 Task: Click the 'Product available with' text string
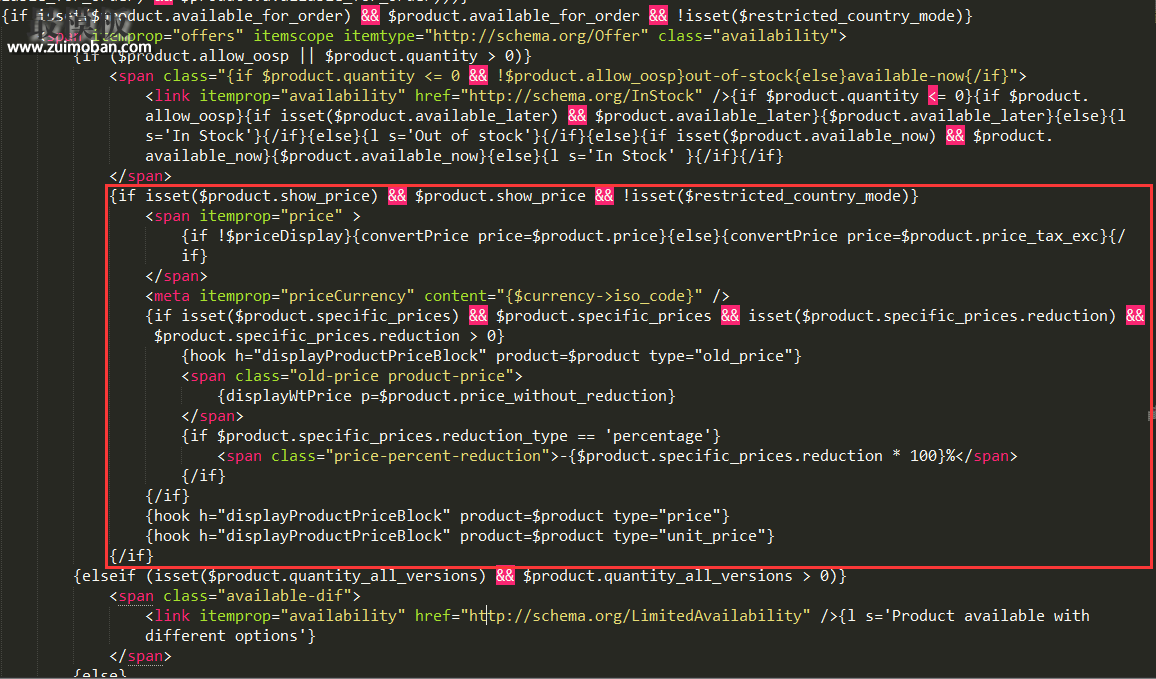(x=990, y=616)
